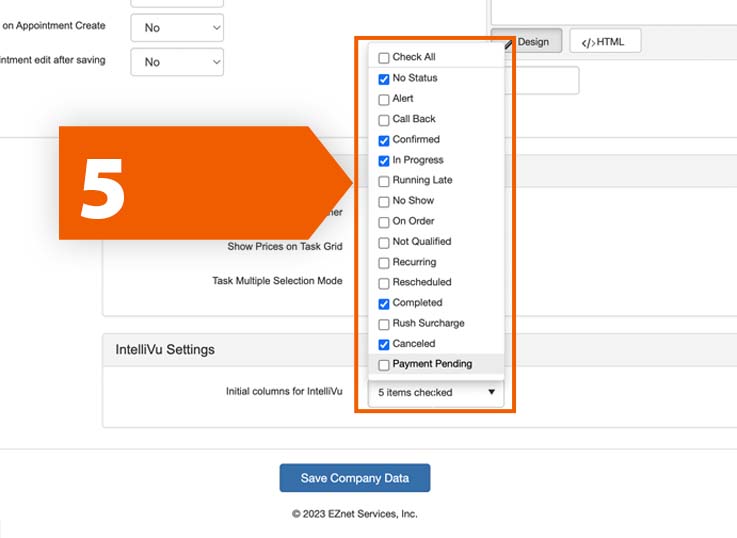Enable the On Order checkbox
Image resolution: width=737 pixels, height=538 pixels.
[384, 222]
